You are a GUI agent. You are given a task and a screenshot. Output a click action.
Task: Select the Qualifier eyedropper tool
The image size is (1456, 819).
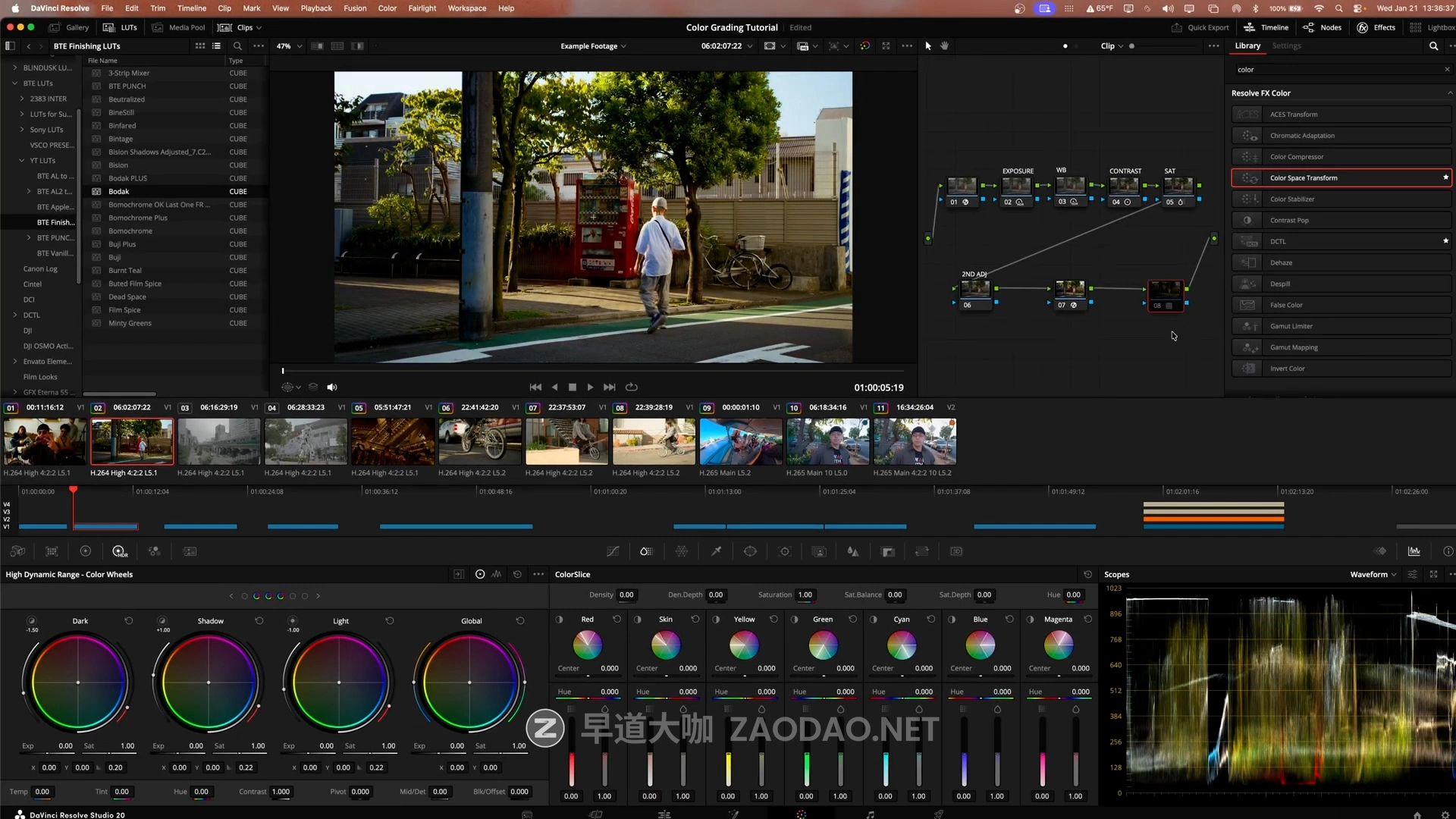(716, 551)
